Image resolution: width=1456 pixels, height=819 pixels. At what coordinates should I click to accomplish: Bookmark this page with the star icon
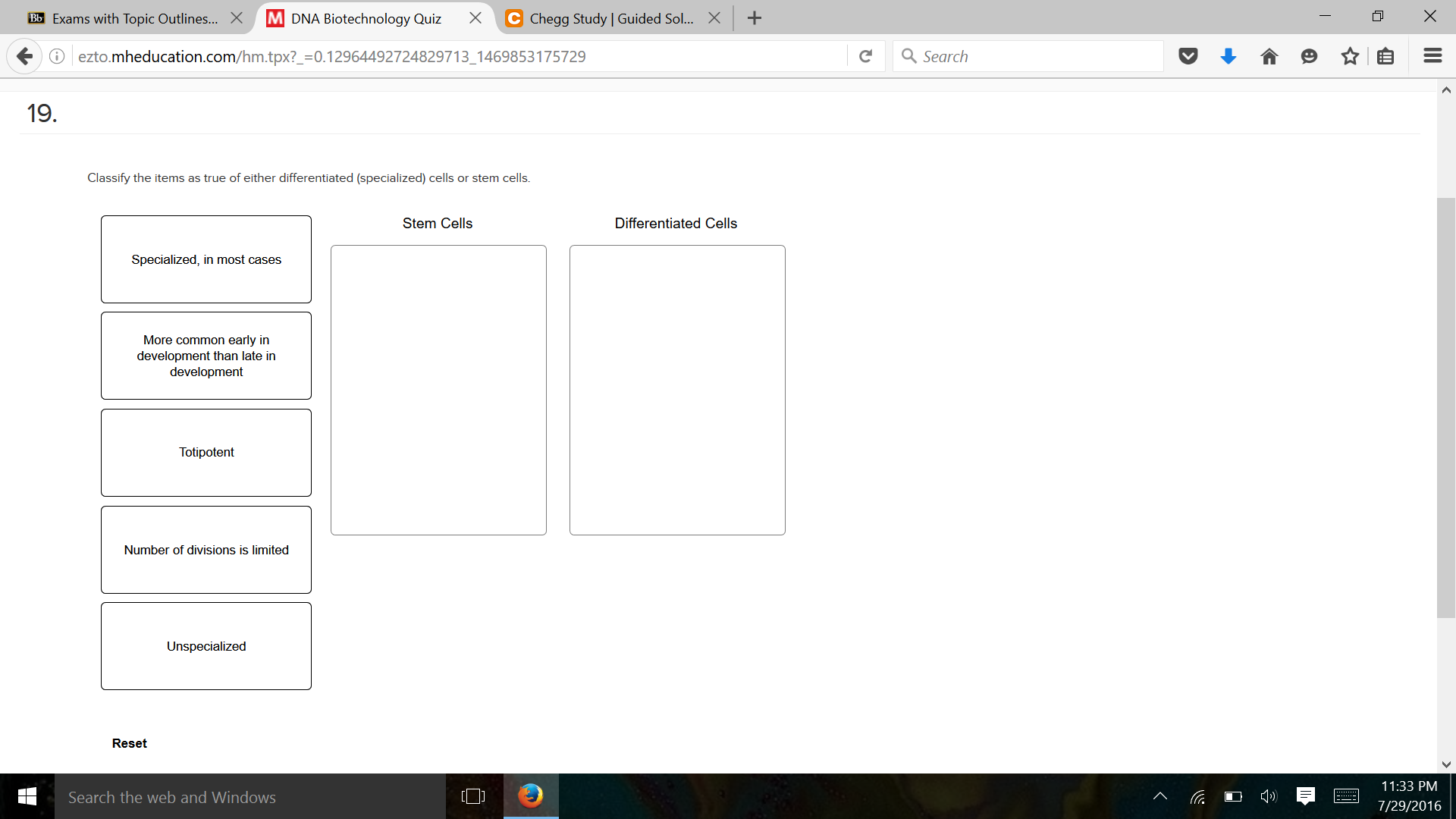tap(1350, 55)
